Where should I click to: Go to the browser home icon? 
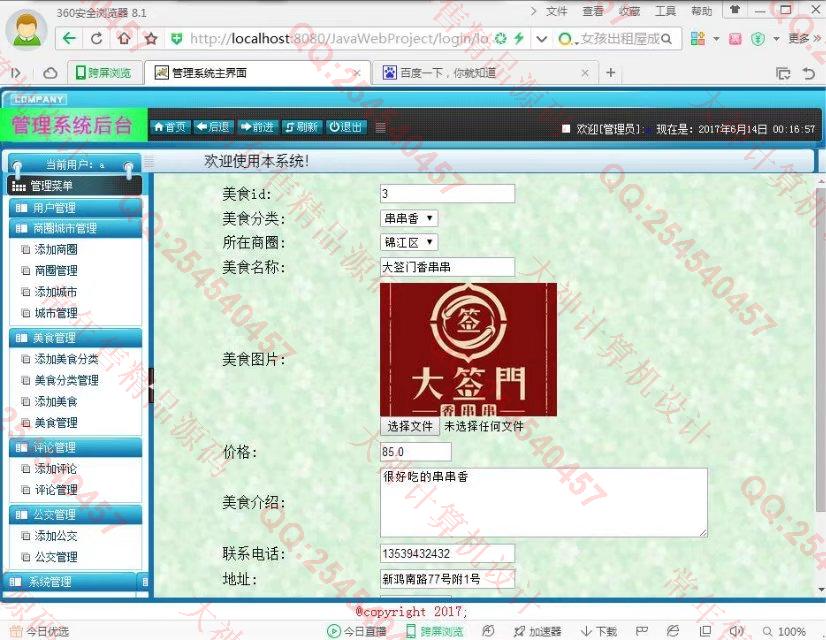(x=124, y=38)
